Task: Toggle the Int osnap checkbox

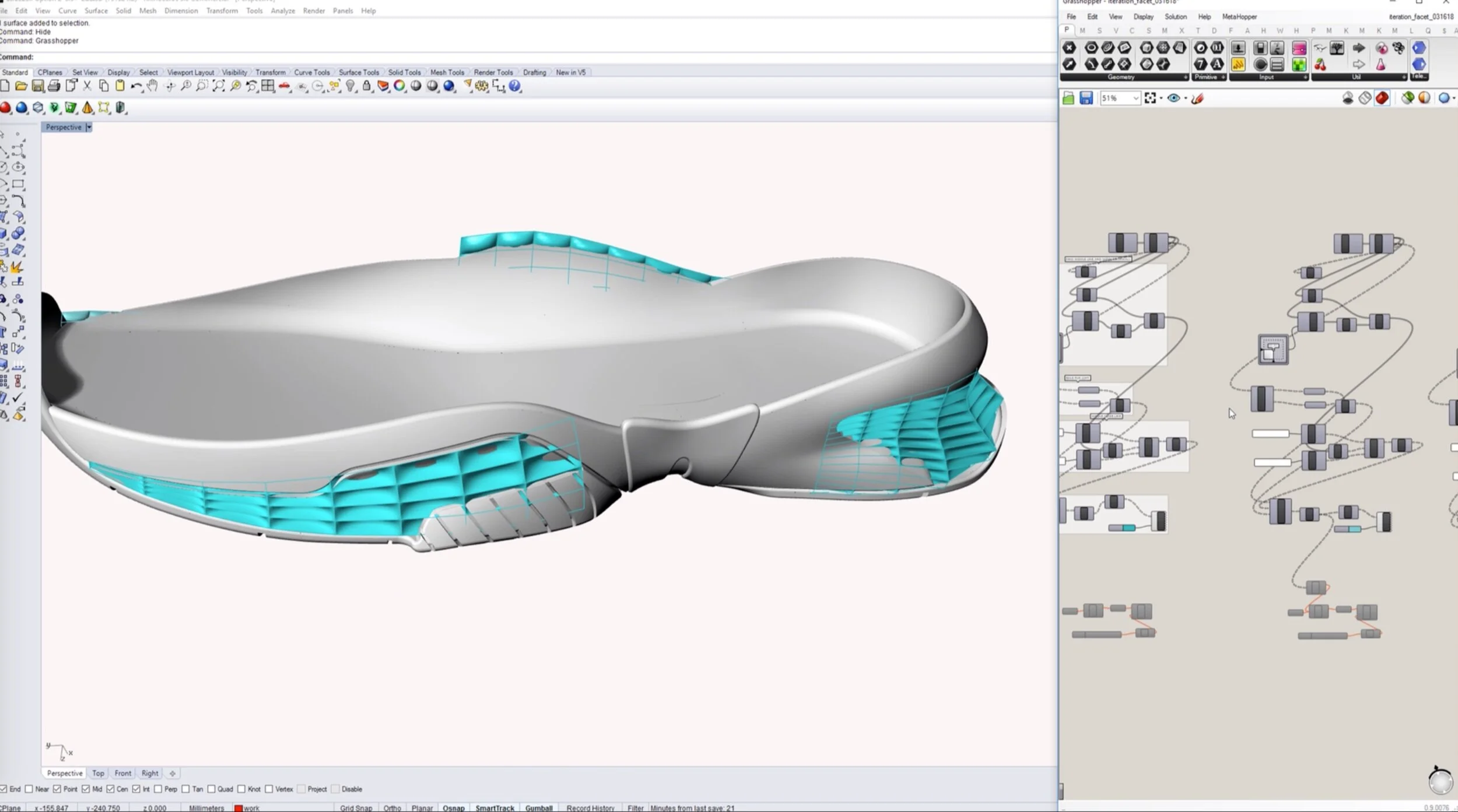Action: tap(136, 789)
